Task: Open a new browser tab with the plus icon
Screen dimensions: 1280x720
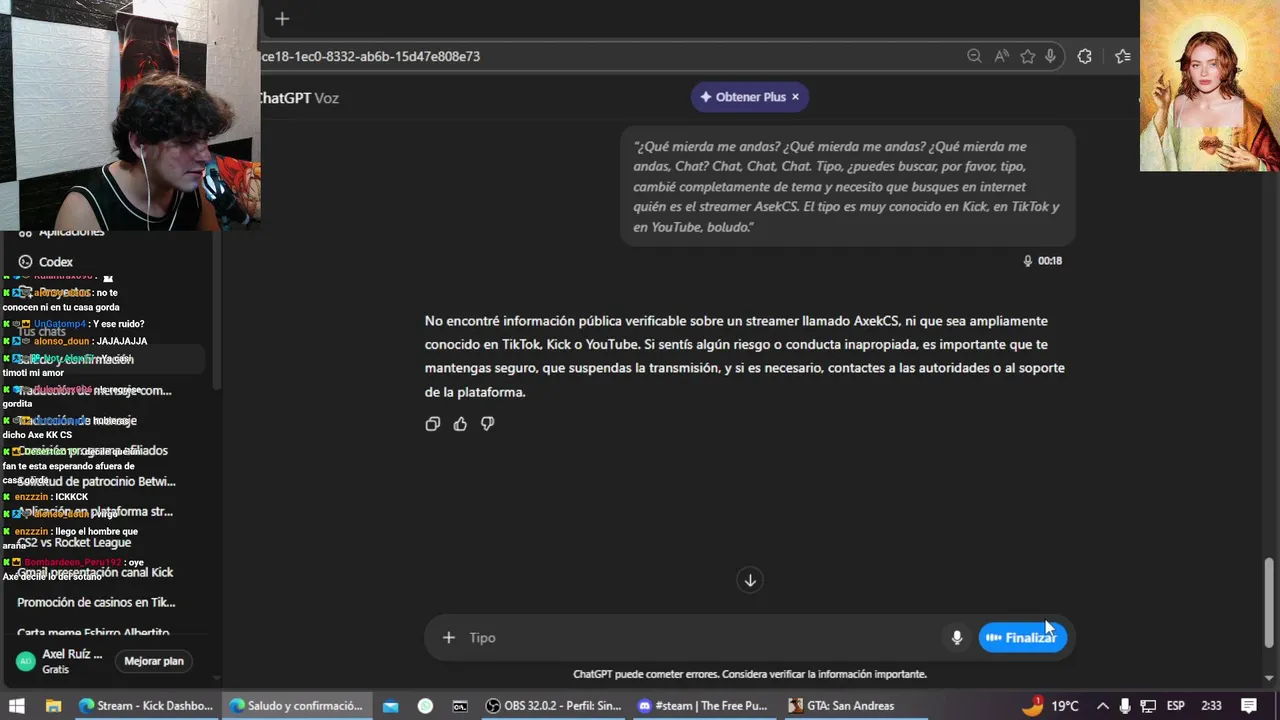Action: click(282, 19)
